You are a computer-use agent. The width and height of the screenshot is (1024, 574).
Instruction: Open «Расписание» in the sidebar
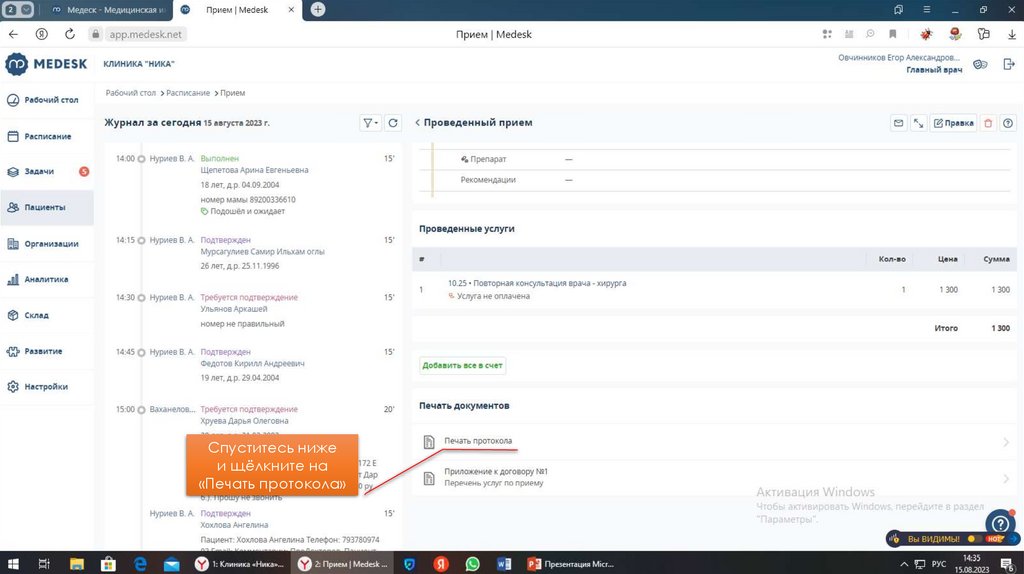pyautogui.click(x=47, y=136)
